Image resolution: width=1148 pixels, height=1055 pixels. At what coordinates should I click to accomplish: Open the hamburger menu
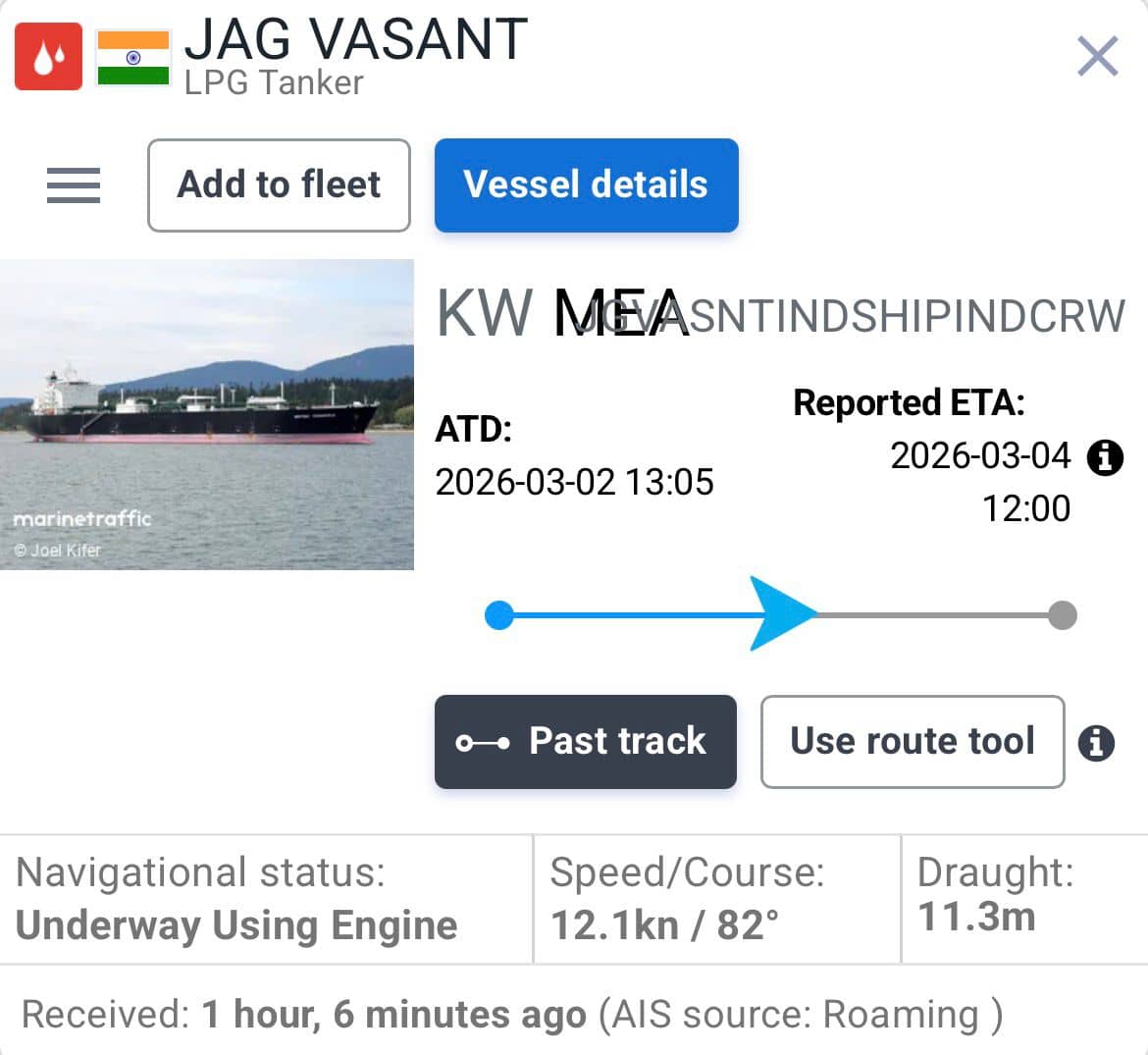click(x=74, y=185)
